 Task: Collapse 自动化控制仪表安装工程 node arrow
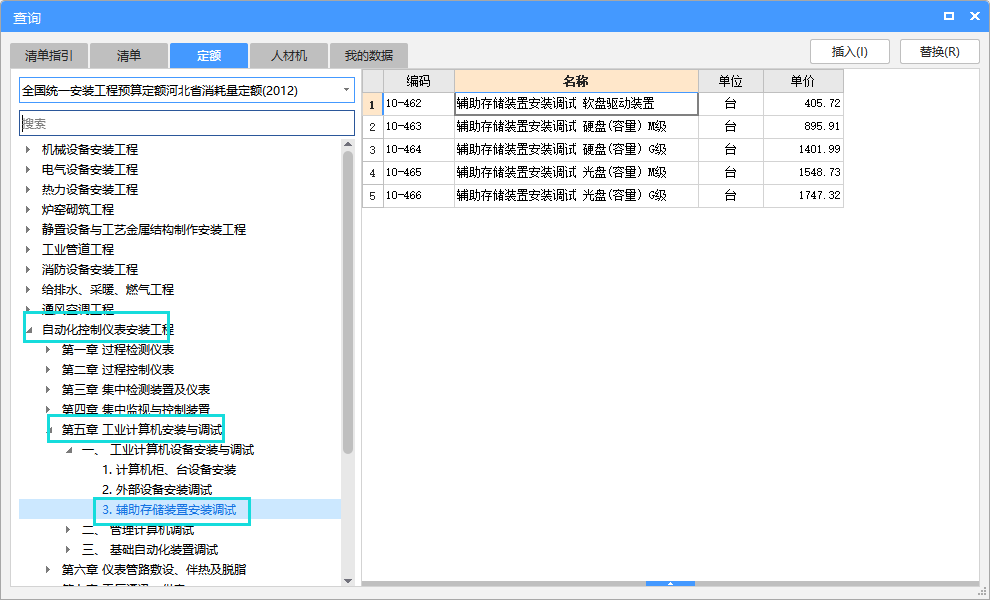point(29,330)
